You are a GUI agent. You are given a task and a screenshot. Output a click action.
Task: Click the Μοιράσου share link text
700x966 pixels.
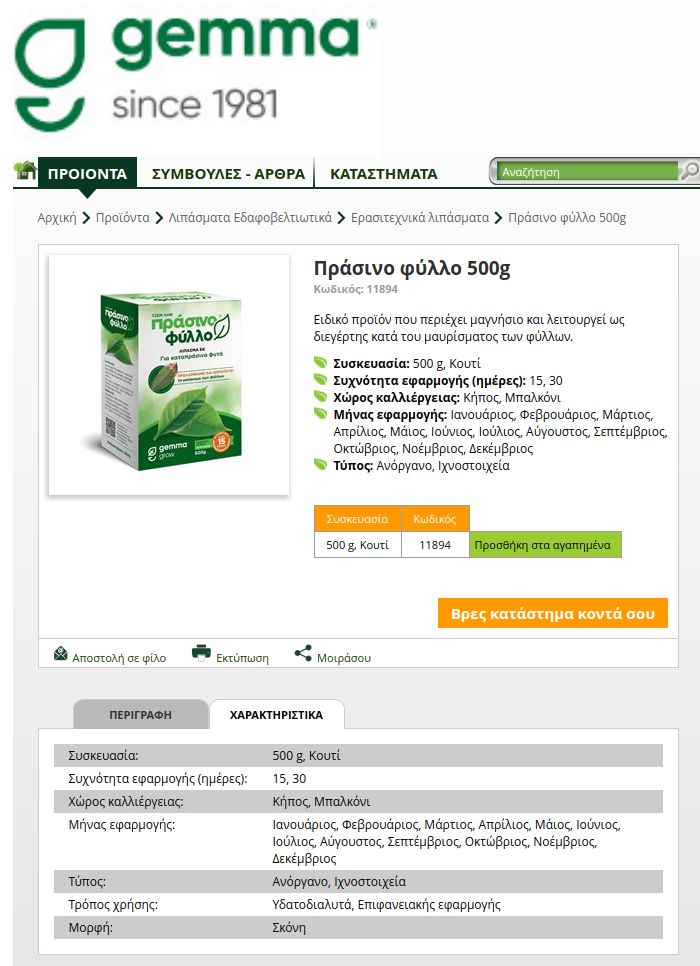344,658
